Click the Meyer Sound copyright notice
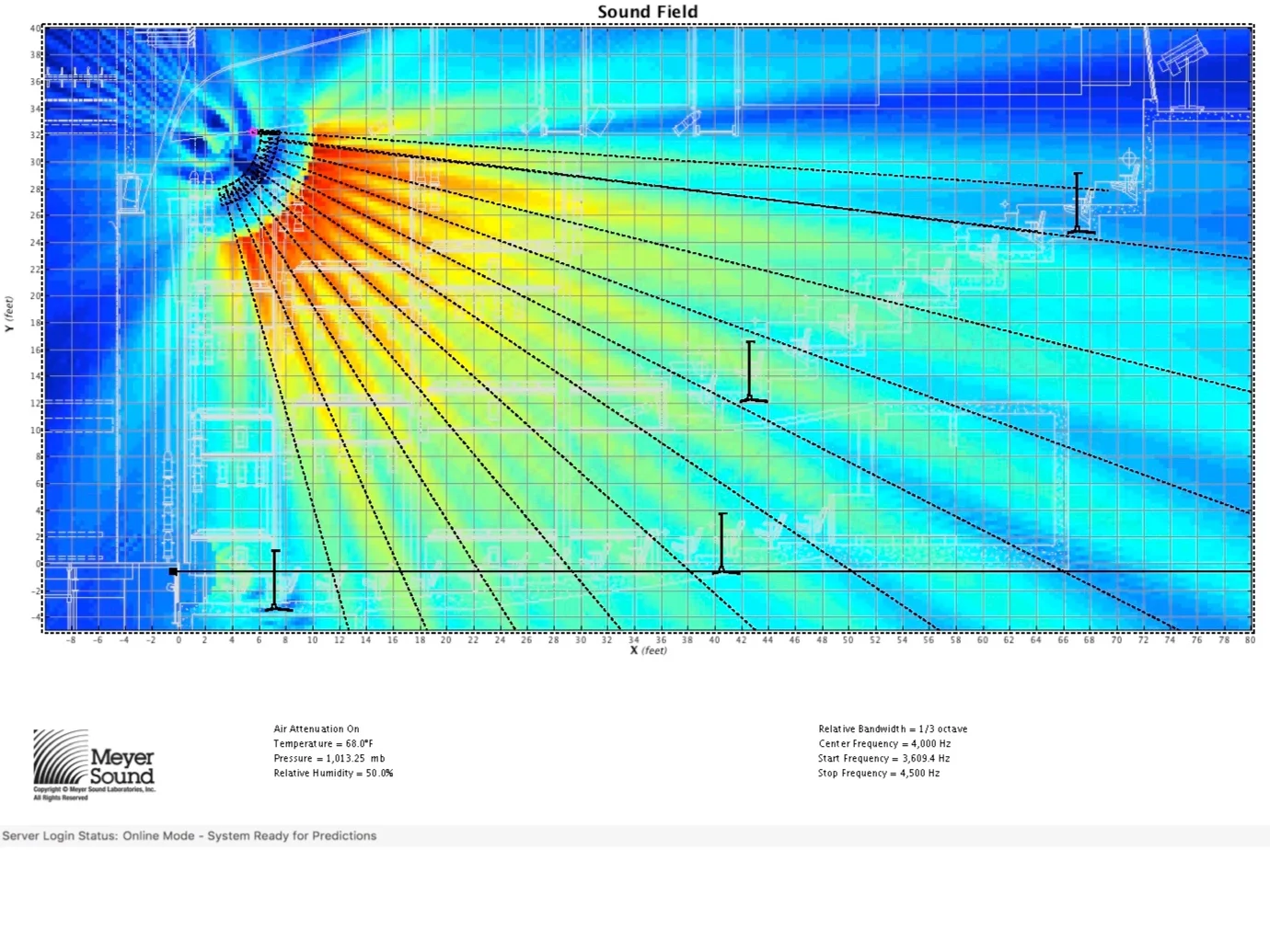 (x=94, y=793)
